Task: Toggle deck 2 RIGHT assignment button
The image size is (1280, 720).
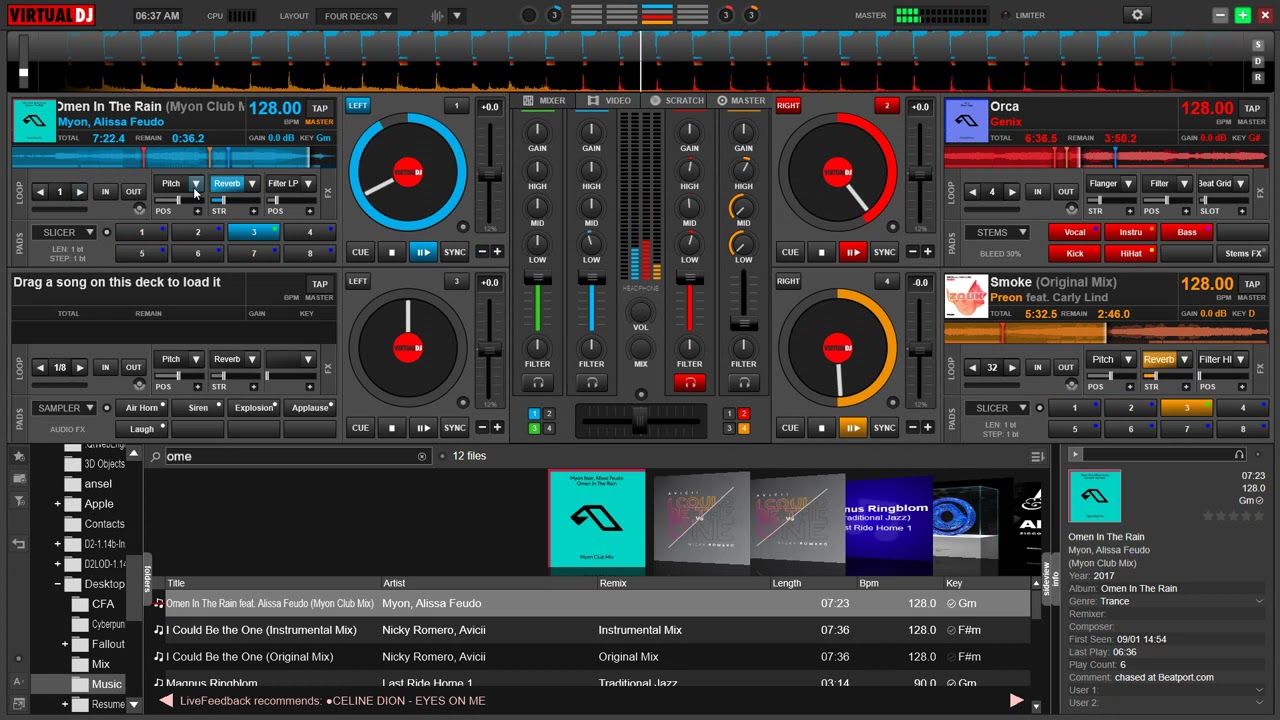Action: 788,105
